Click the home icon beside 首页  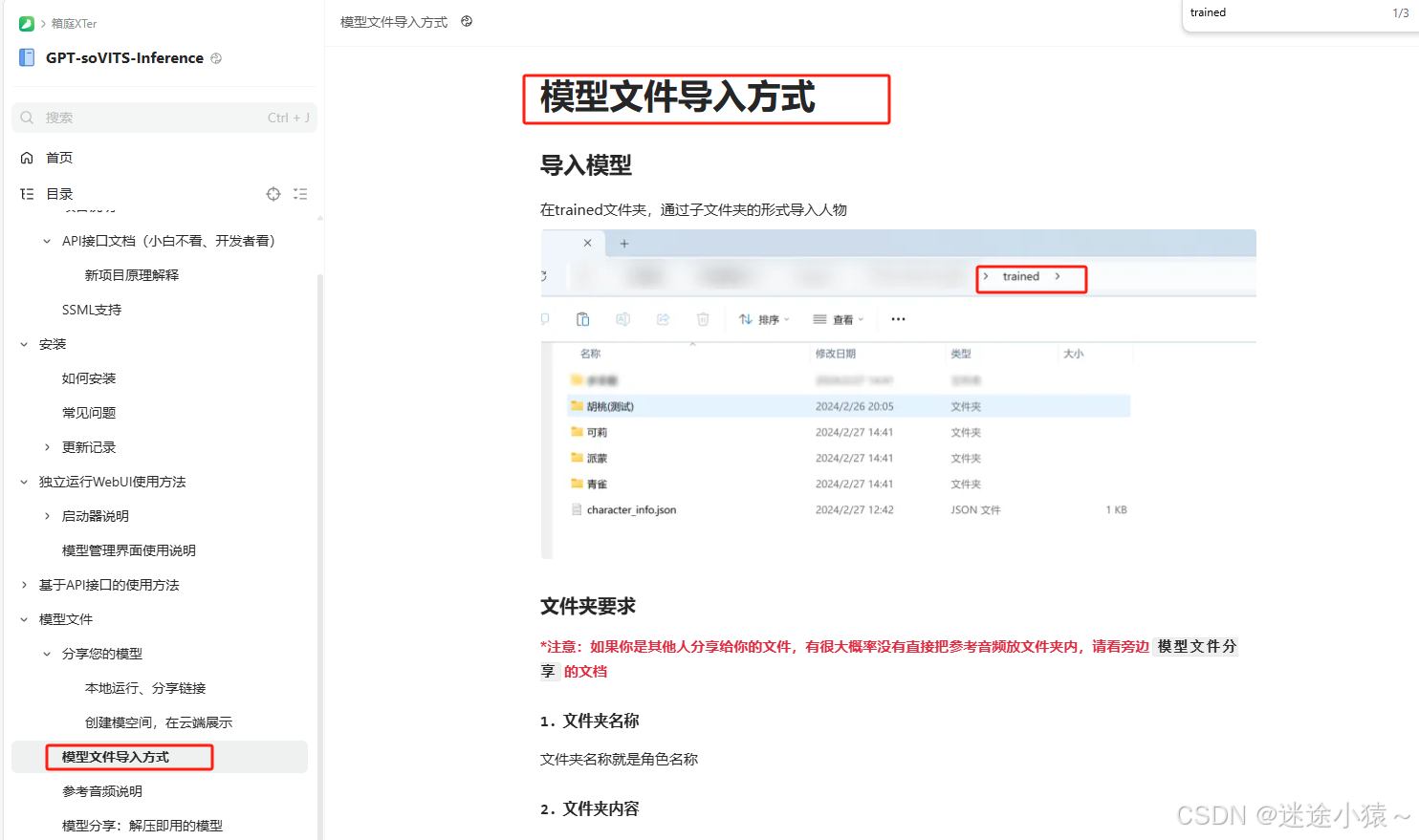coord(27,157)
